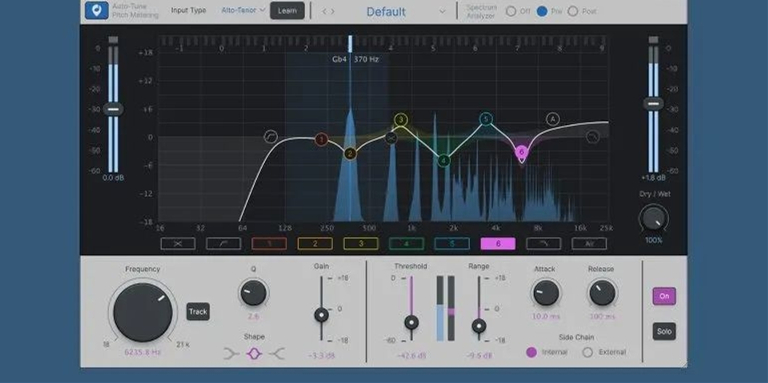Select the high-pass filter node on the EQ curve
This screenshot has height=383, width=768.
tap(270, 137)
